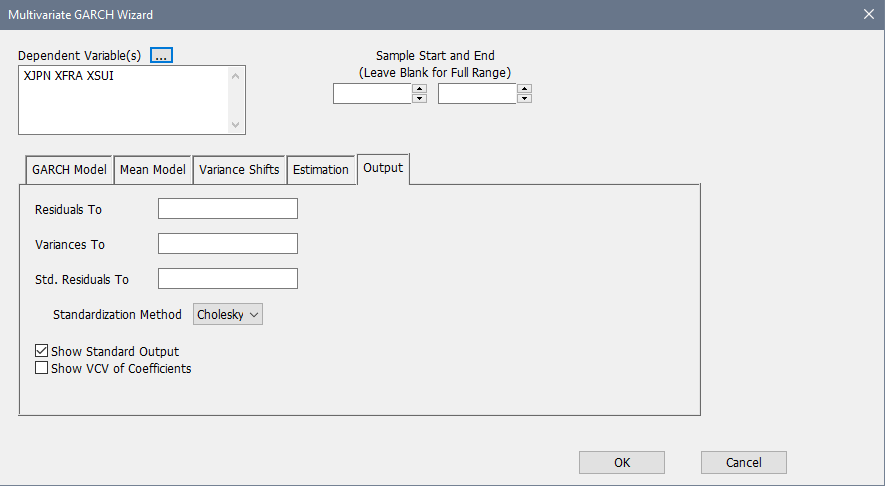The image size is (885, 486).
Task: Go to the Variance Shifts tab
Action: point(239,170)
